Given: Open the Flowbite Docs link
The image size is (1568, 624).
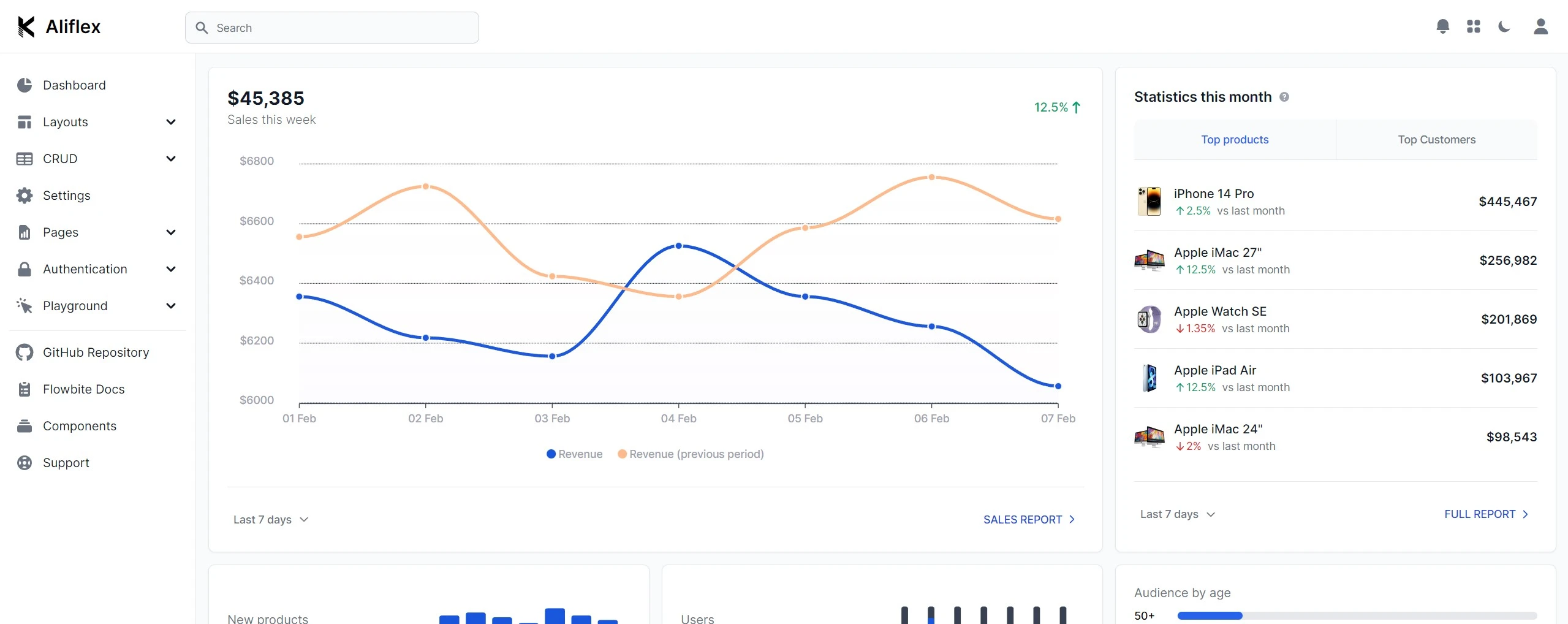Looking at the screenshot, I should [98, 389].
